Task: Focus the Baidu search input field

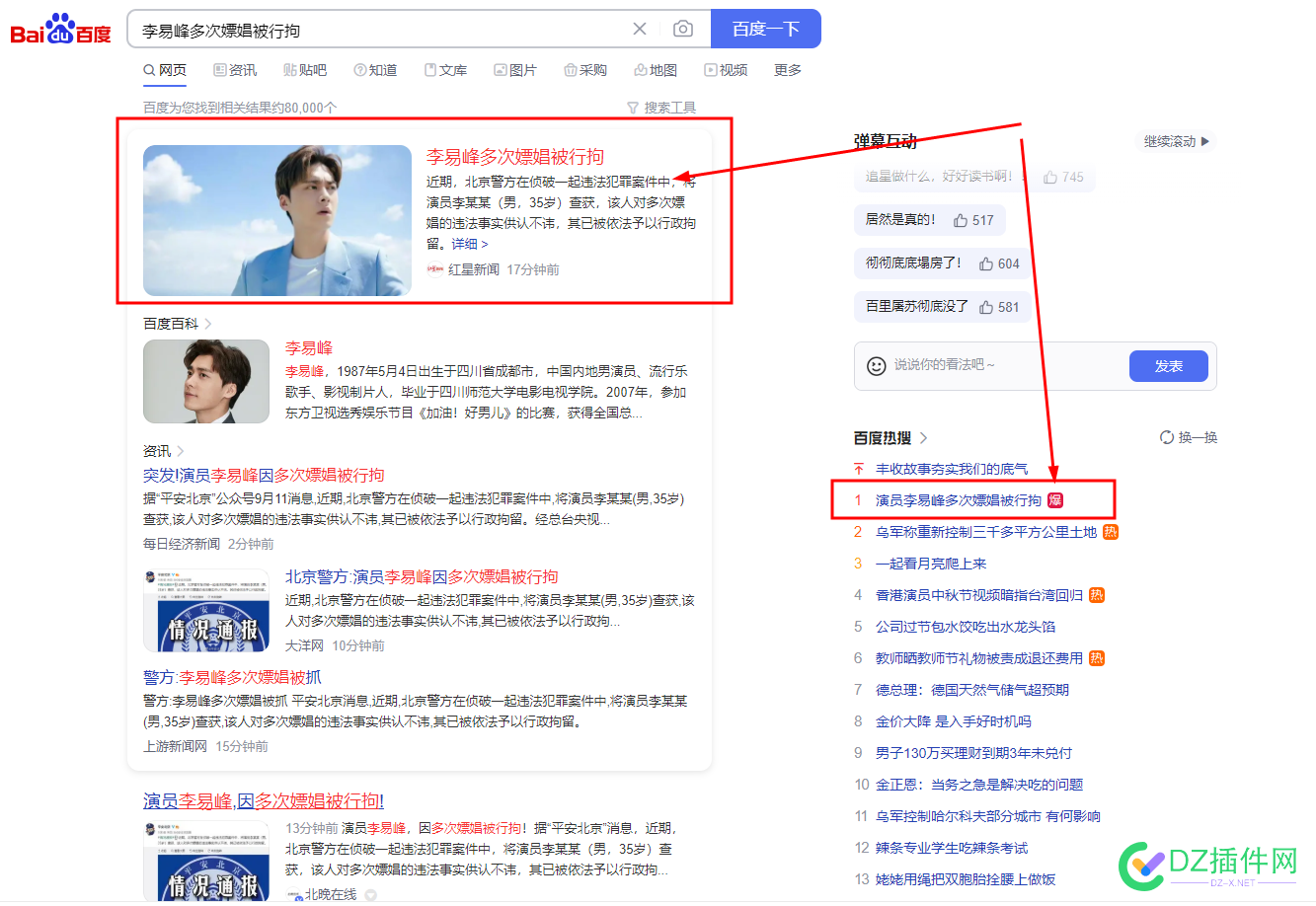Action: [x=380, y=30]
